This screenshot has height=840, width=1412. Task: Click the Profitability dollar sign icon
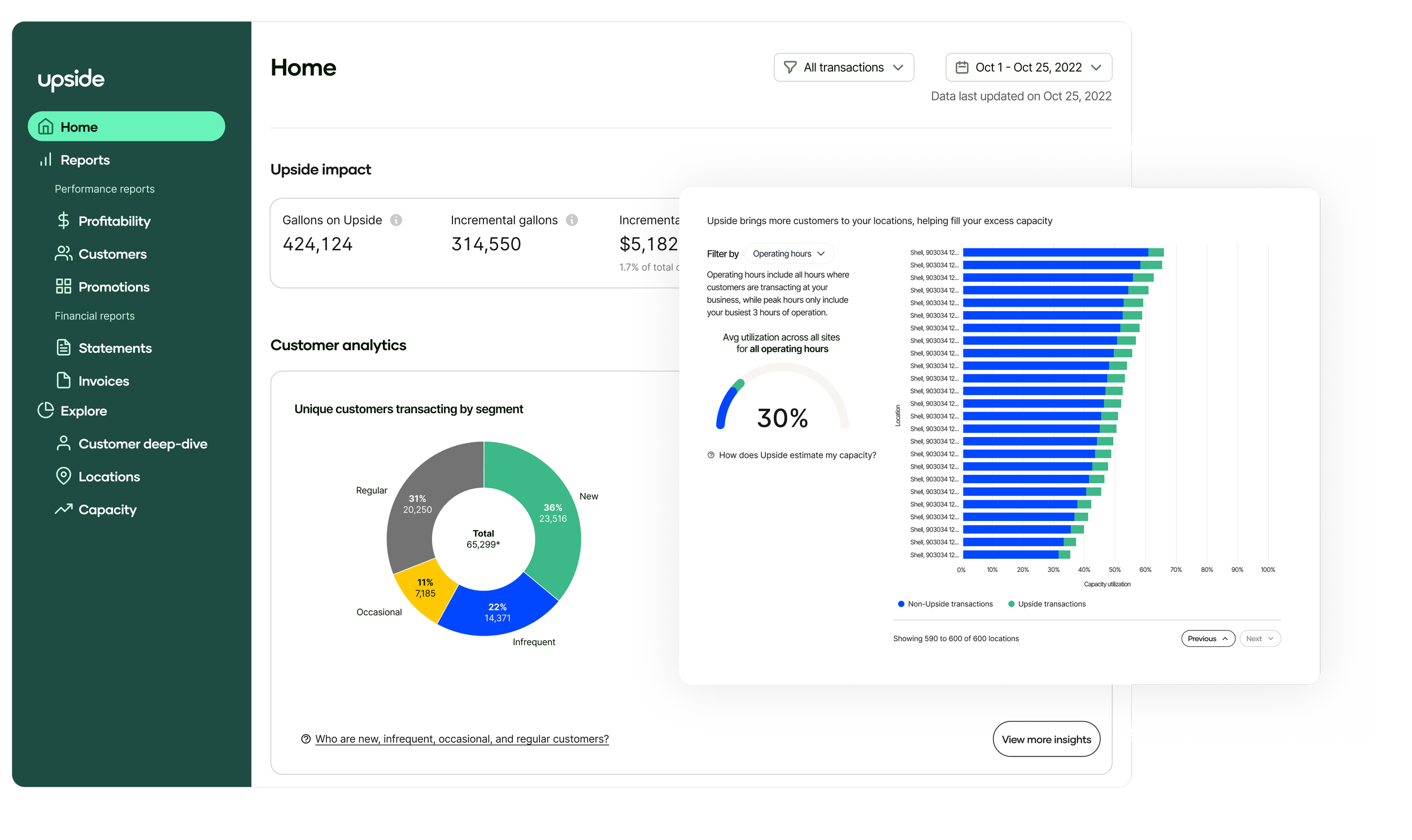(x=63, y=221)
